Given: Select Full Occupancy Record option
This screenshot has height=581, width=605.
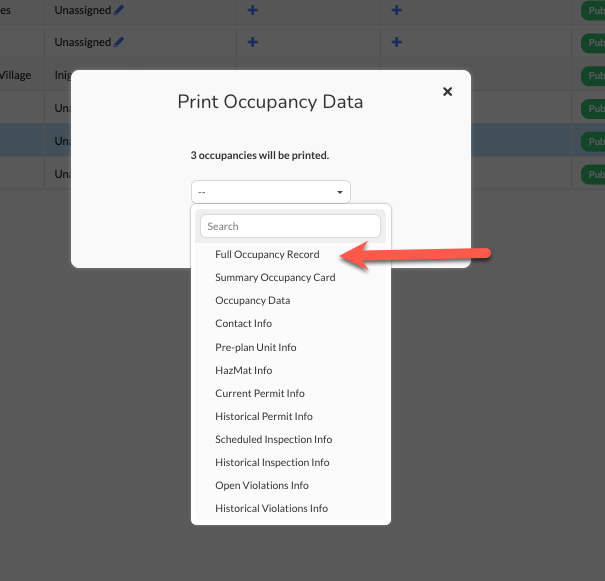Looking at the screenshot, I should coord(267,255).
